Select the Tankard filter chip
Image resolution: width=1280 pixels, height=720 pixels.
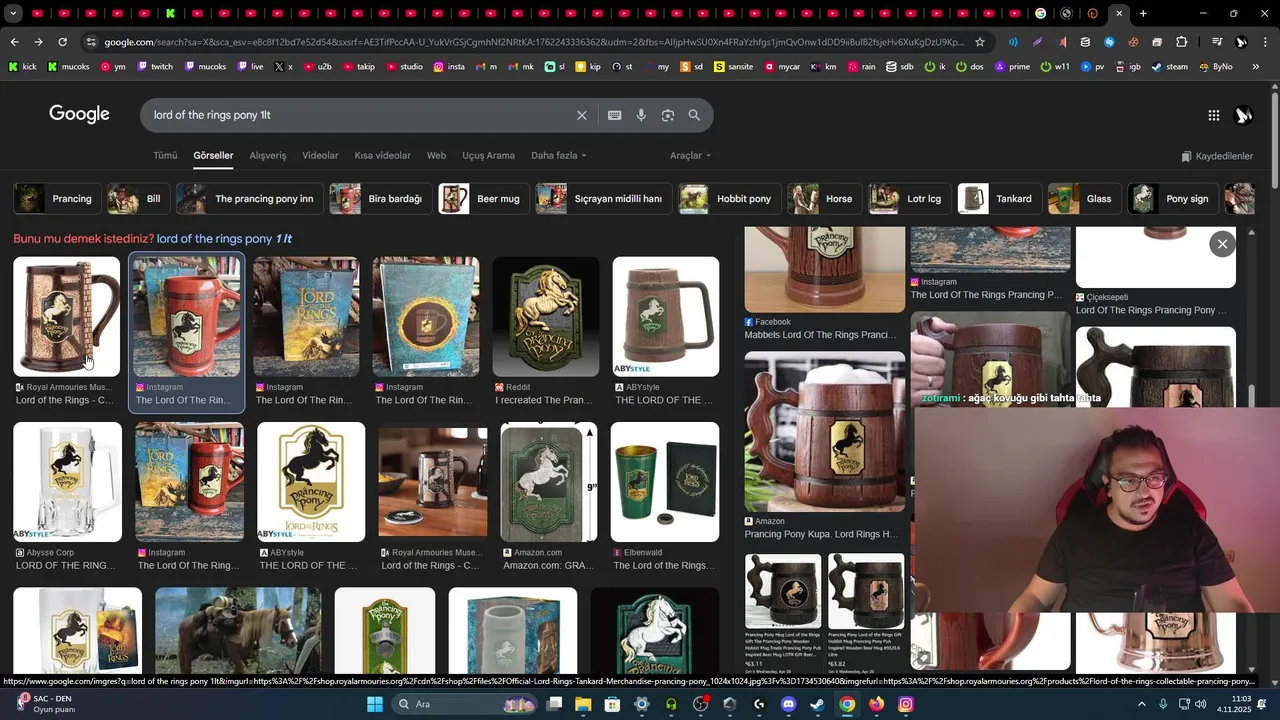coord(999,199)
